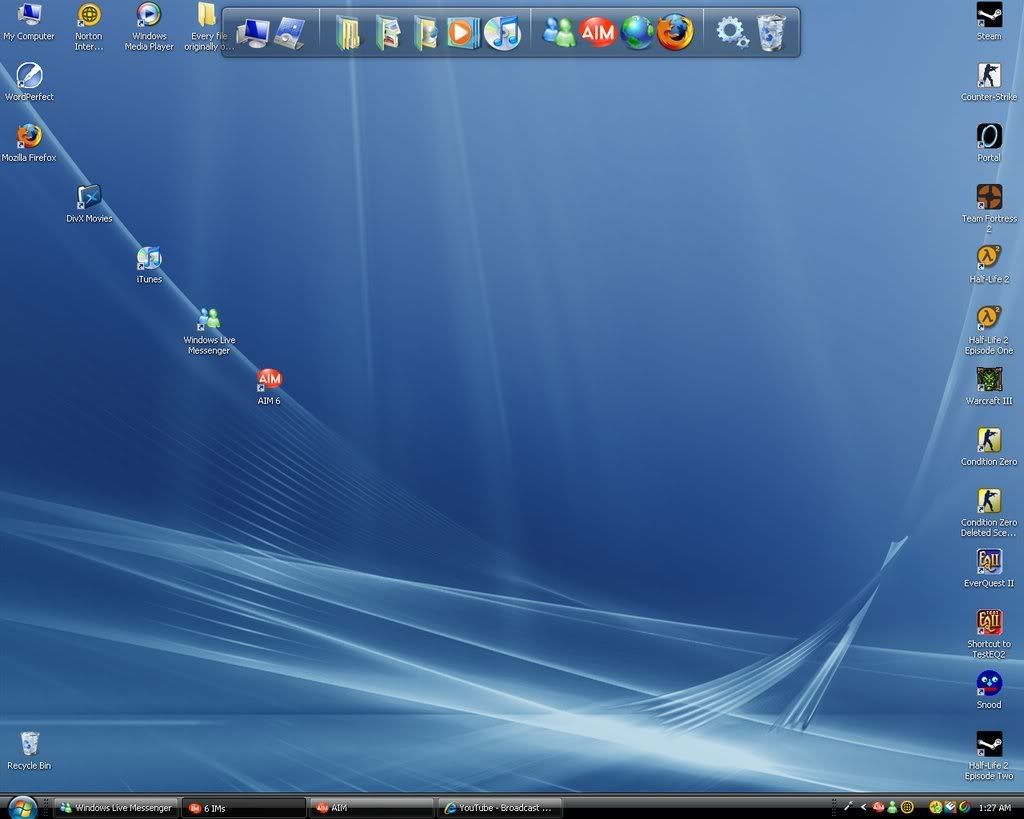Image resolution: width=1024 pixels, height=819 pixels.
Task: Click the AIM system tray icon
Action: coord(878,808)
